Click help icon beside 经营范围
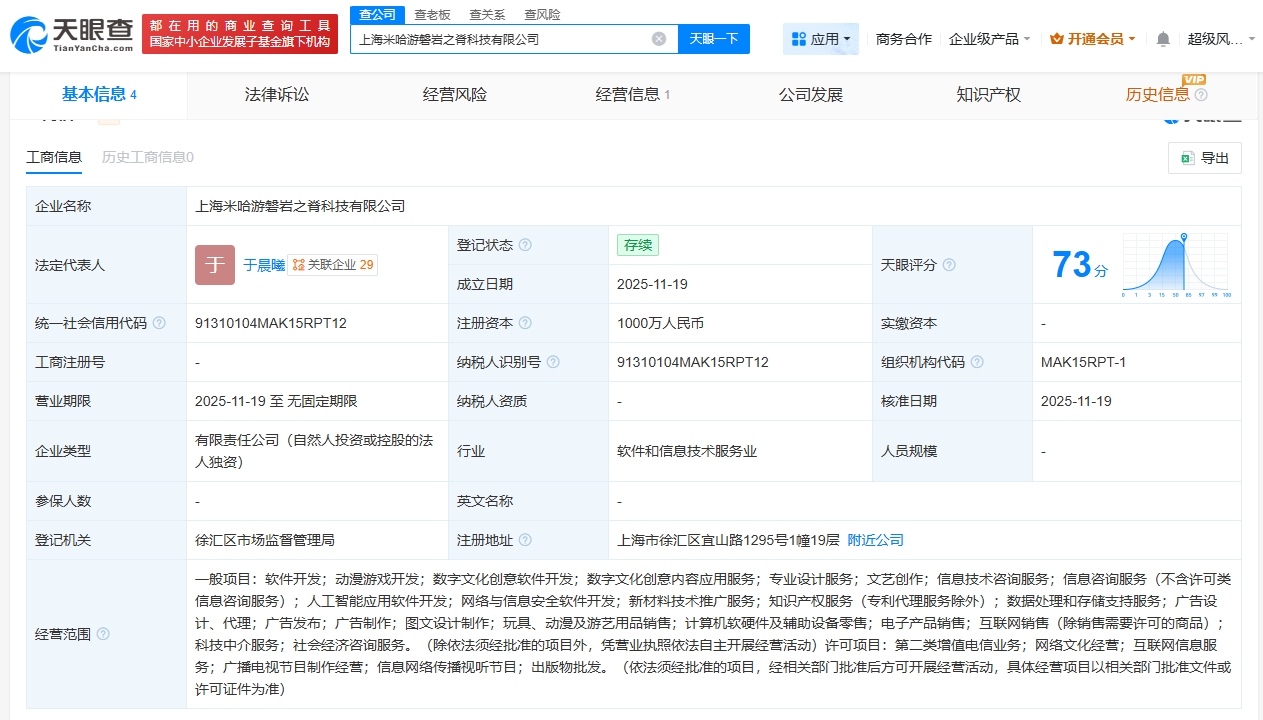1263x720 pixels. [x=103, y=634]
